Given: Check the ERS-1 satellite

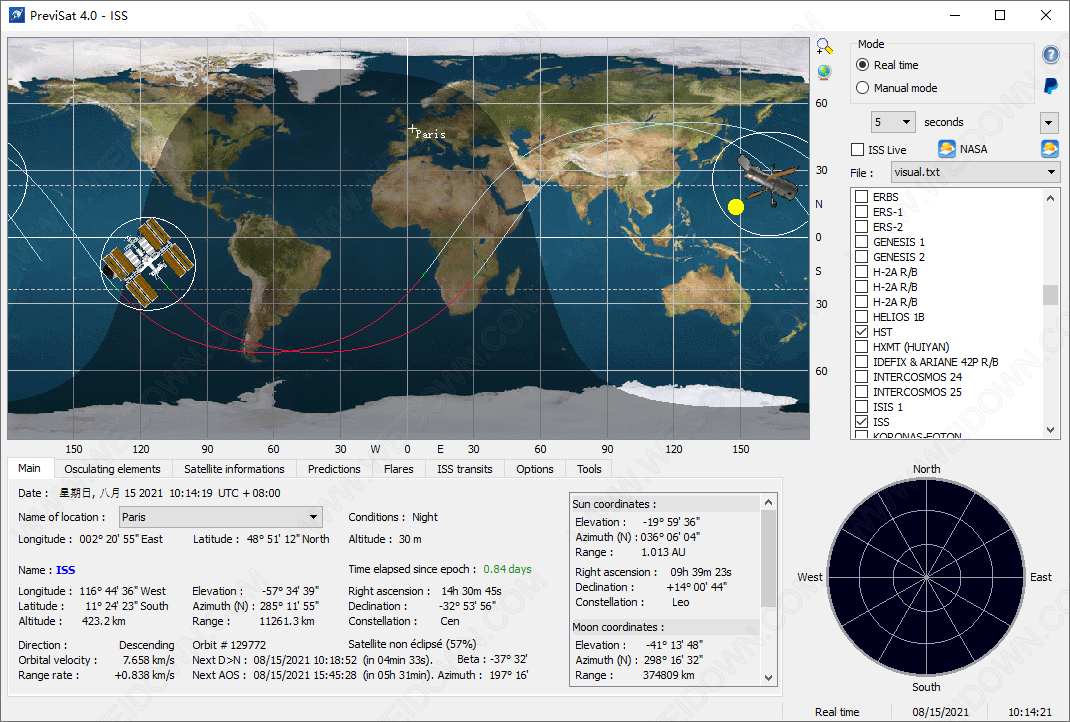Looking at the screenshot, I should (862, 212).
